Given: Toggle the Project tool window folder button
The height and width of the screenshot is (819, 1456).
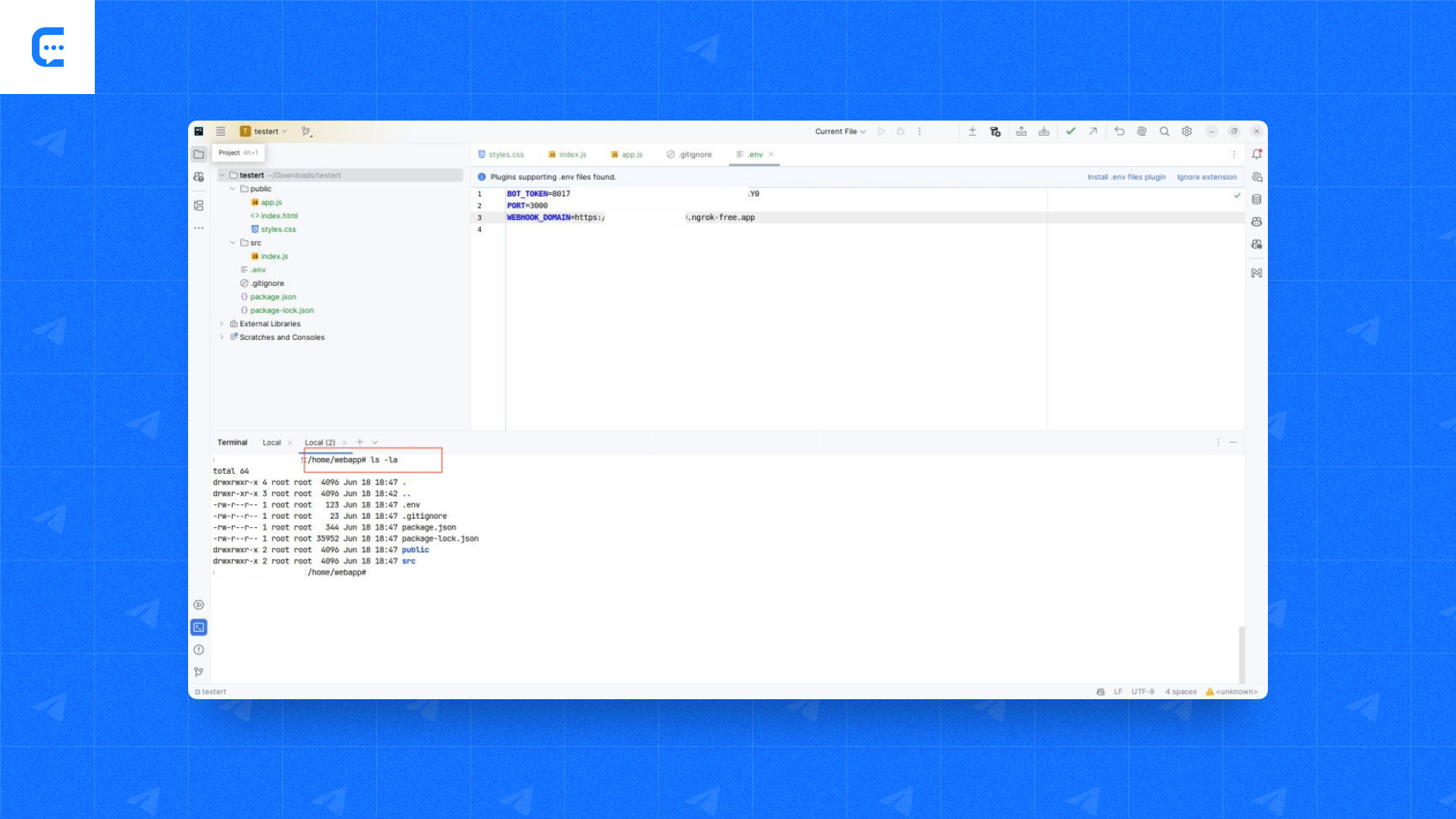Looking at the screenshot, I should (x=199, y=154).
